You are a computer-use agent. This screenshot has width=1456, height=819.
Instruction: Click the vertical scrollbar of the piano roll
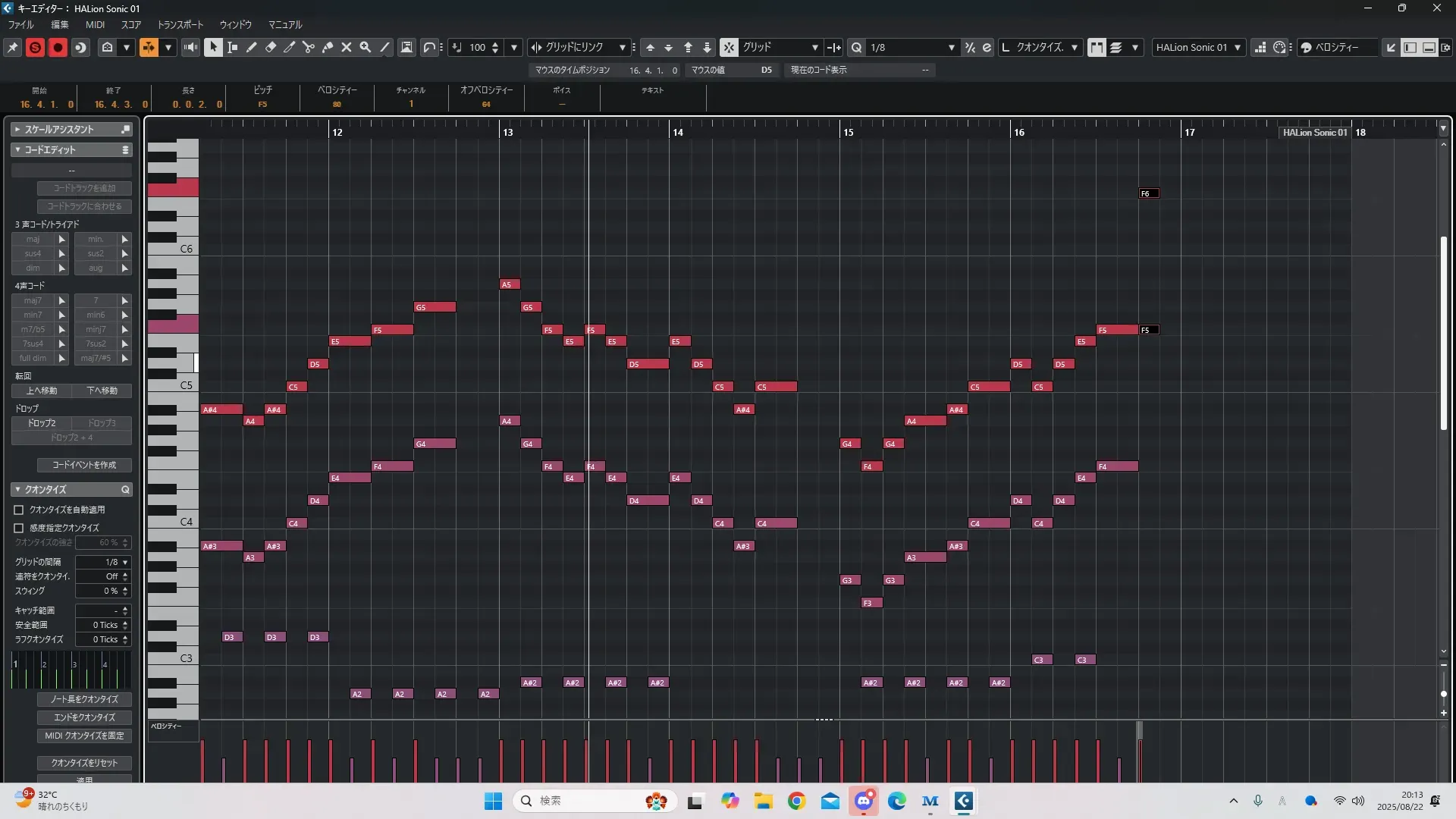click(1443, 334)
